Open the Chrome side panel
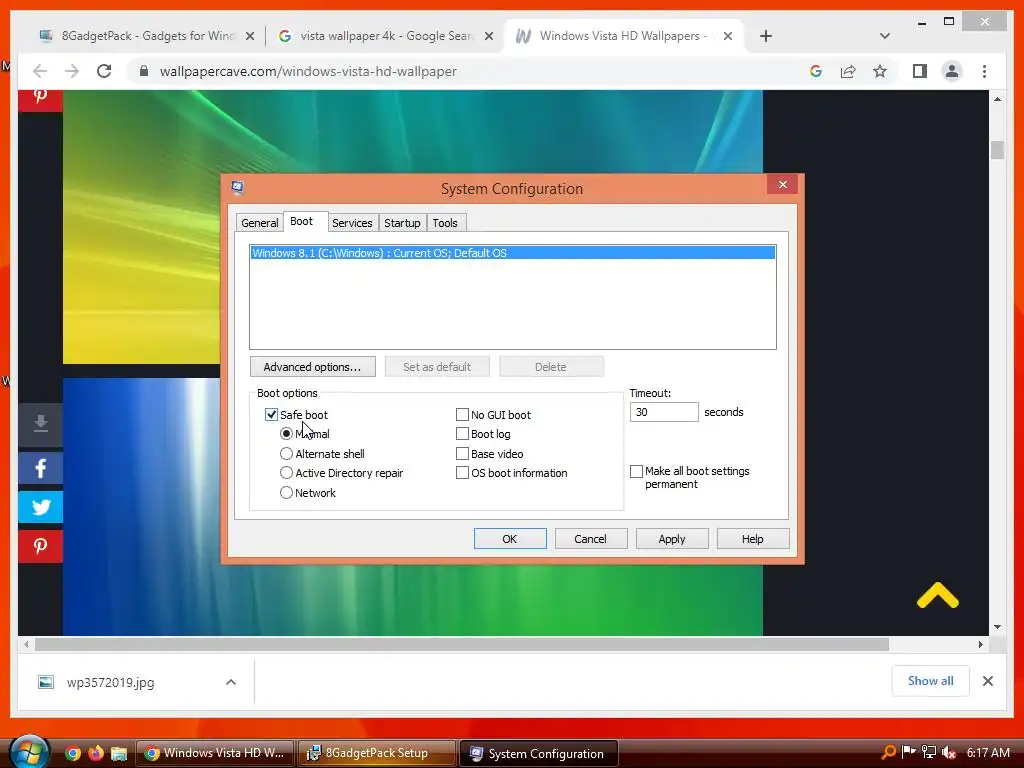The image size is (1024, 768). 920,71
